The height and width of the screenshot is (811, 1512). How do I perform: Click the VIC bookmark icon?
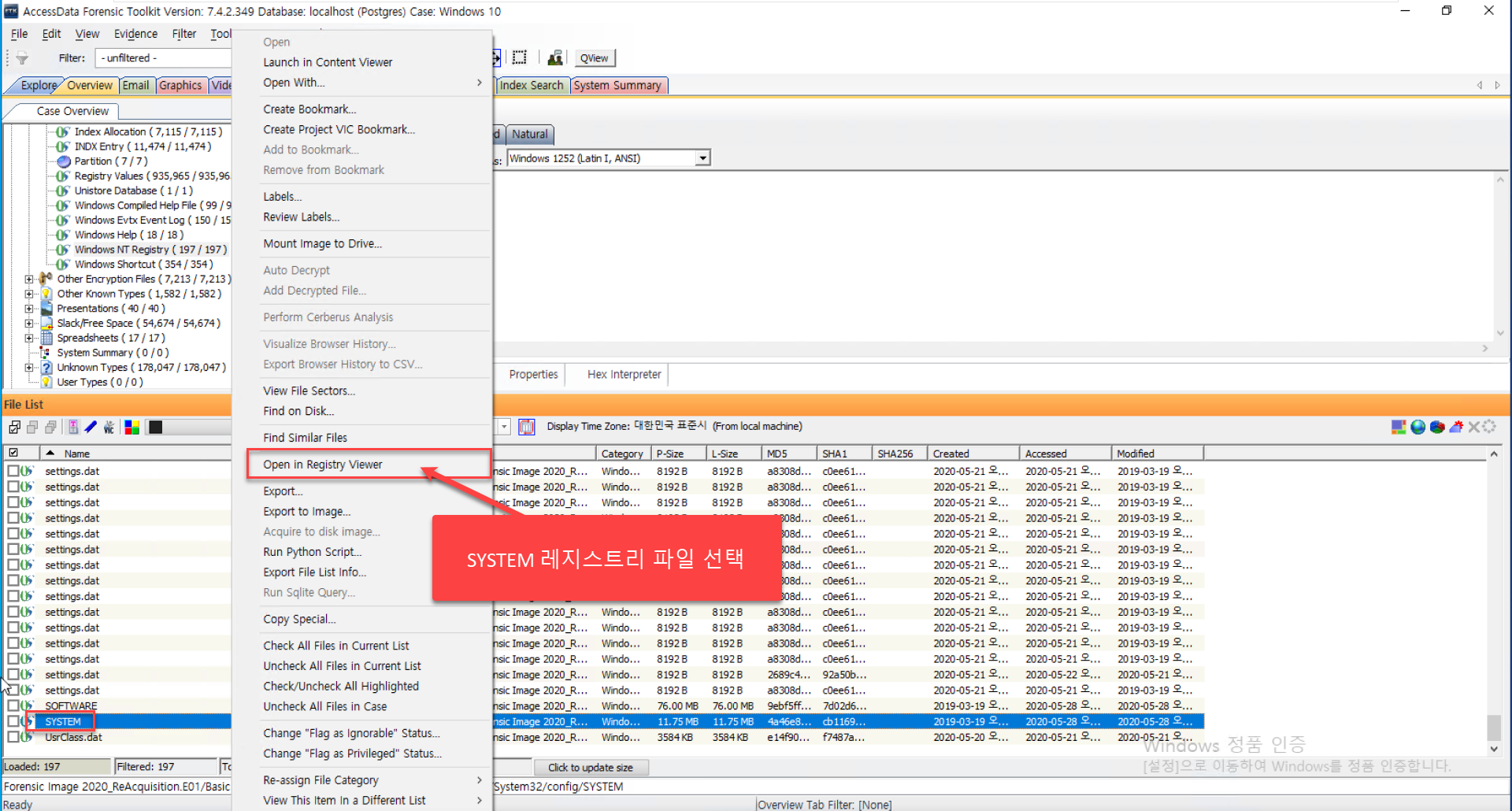point(109,428)
